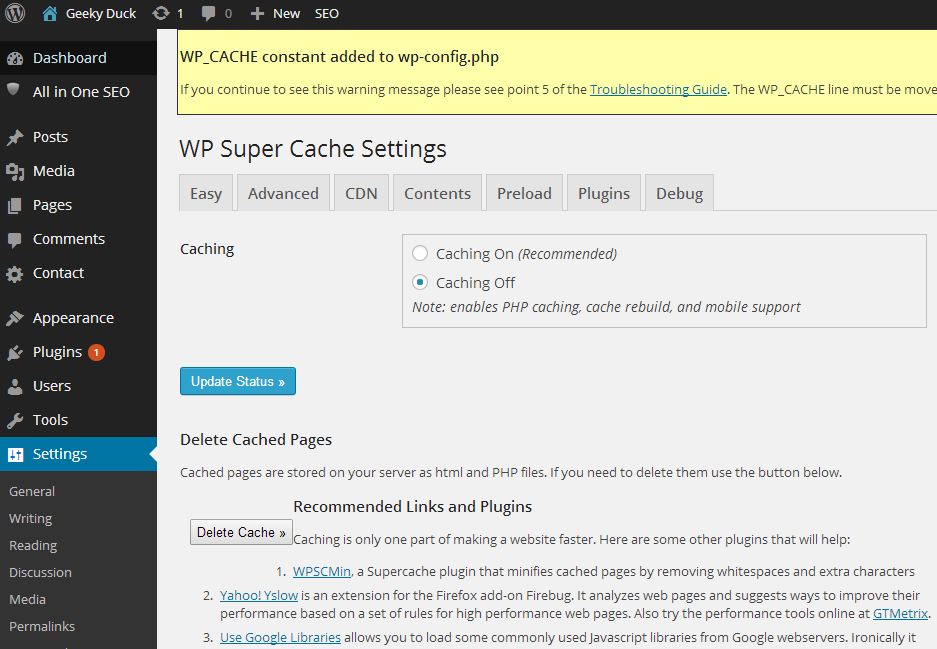Click the Contact gear icon
The height and width of the screenshot is (649, 937).
[x=15, y=274]
